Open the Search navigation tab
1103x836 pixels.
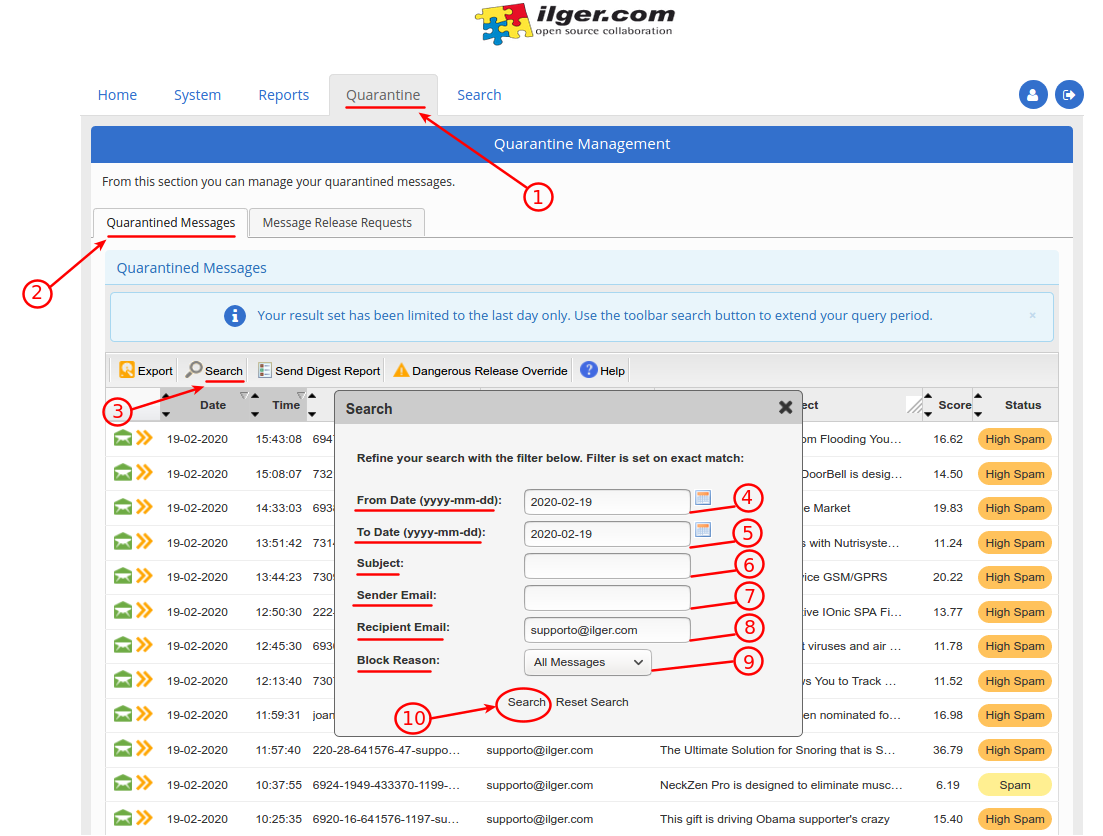tap(479, 95)
